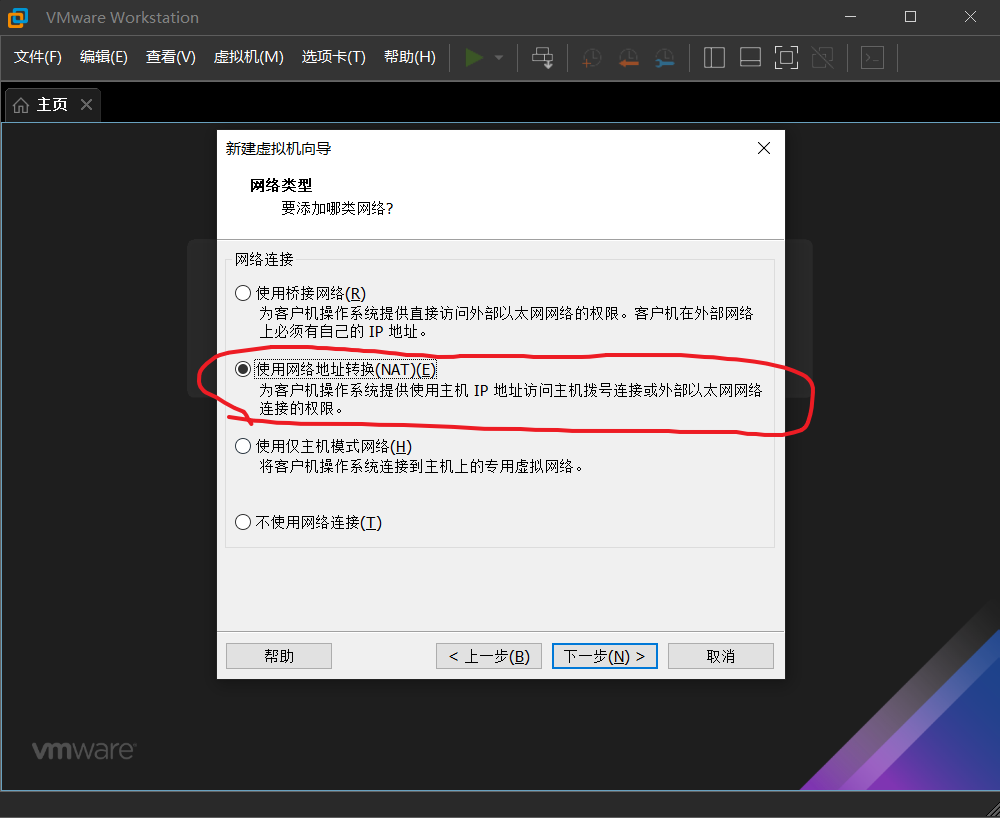The height and width of the screenshot is (818, 1000).
Task: Click the Home tab house icon
Action: [x=21, y=105]
